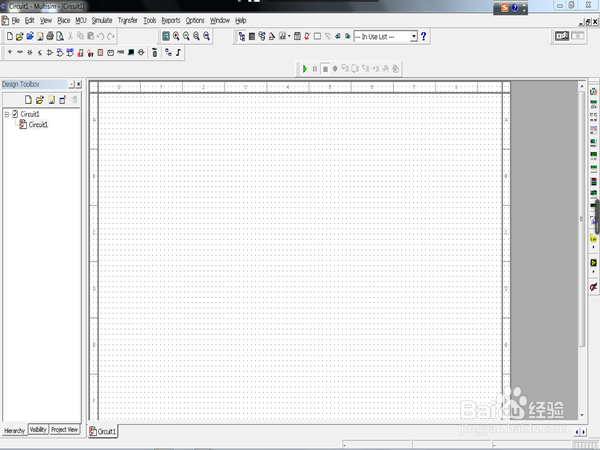Open the In Use List dropdown
The image size is (600, 450).
coord(412,36)
